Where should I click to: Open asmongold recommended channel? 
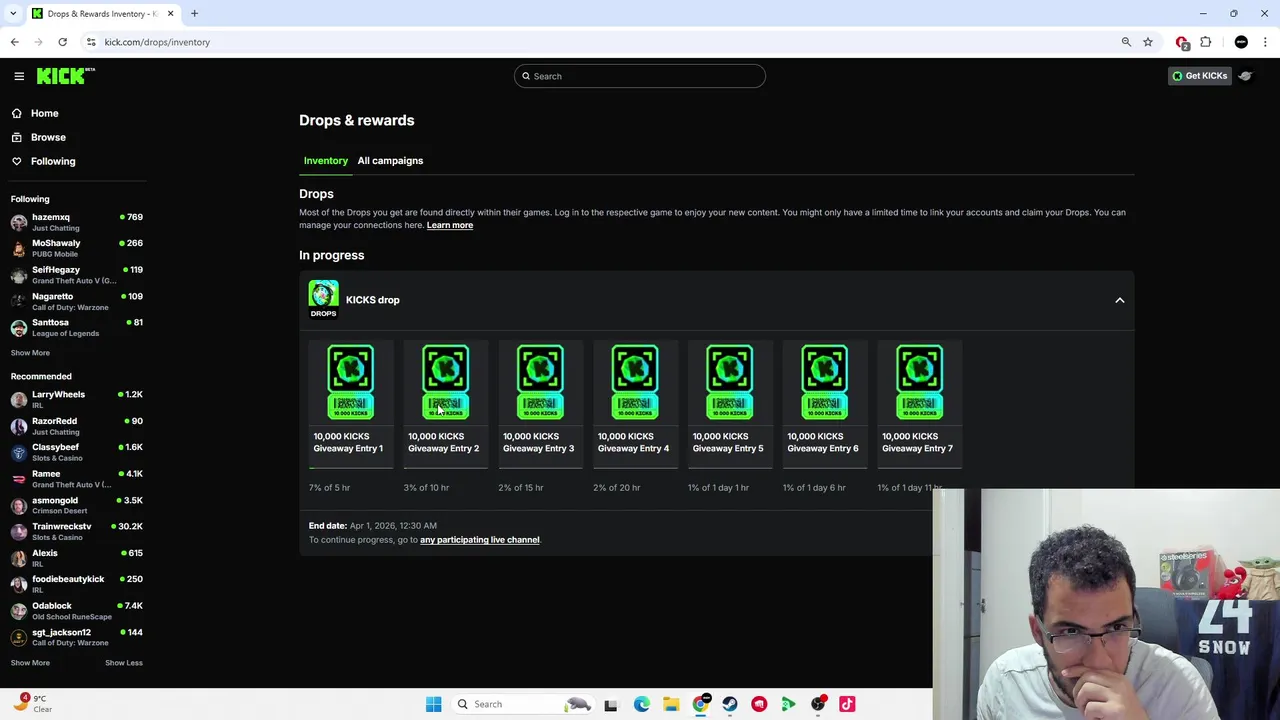pyautogui.click(x=76, y=505)
